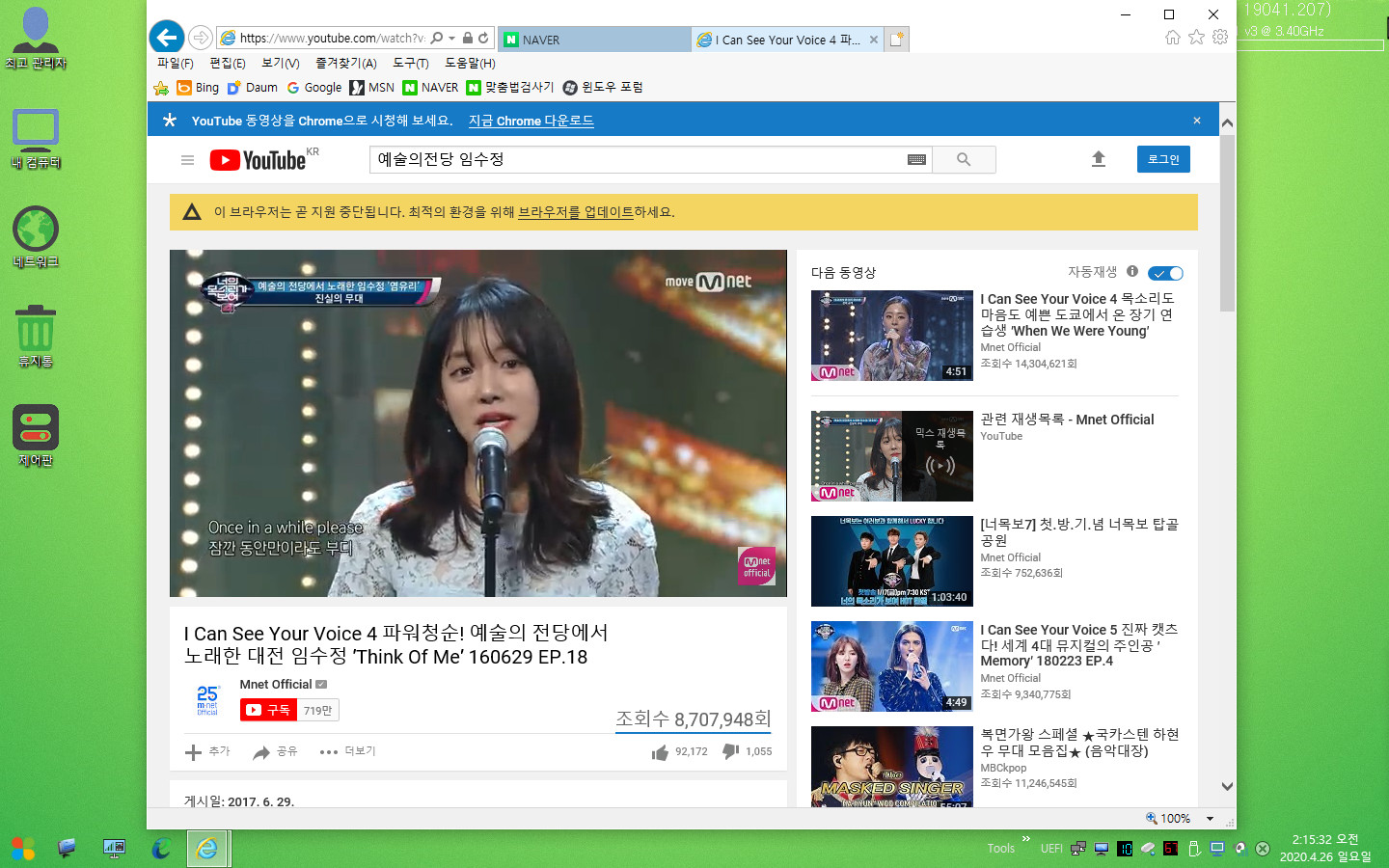The height and width of the screenshot is (868, 1389).
Task: Click the autoplay info icon
Action: [x=1132, y=272]
